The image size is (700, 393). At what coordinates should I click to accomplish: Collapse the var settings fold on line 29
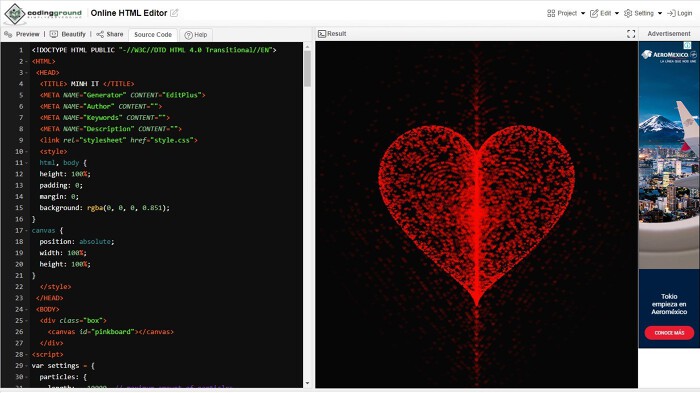click(x=26, y=365)
